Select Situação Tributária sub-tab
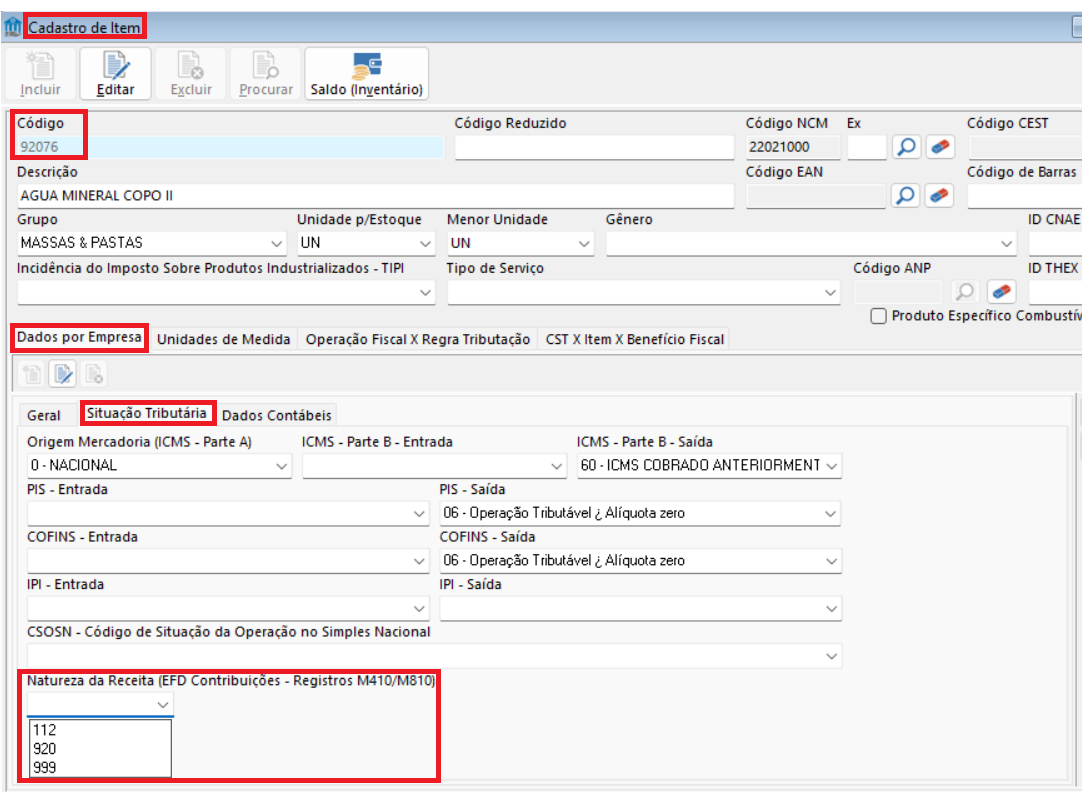 (x=147, y=413)
